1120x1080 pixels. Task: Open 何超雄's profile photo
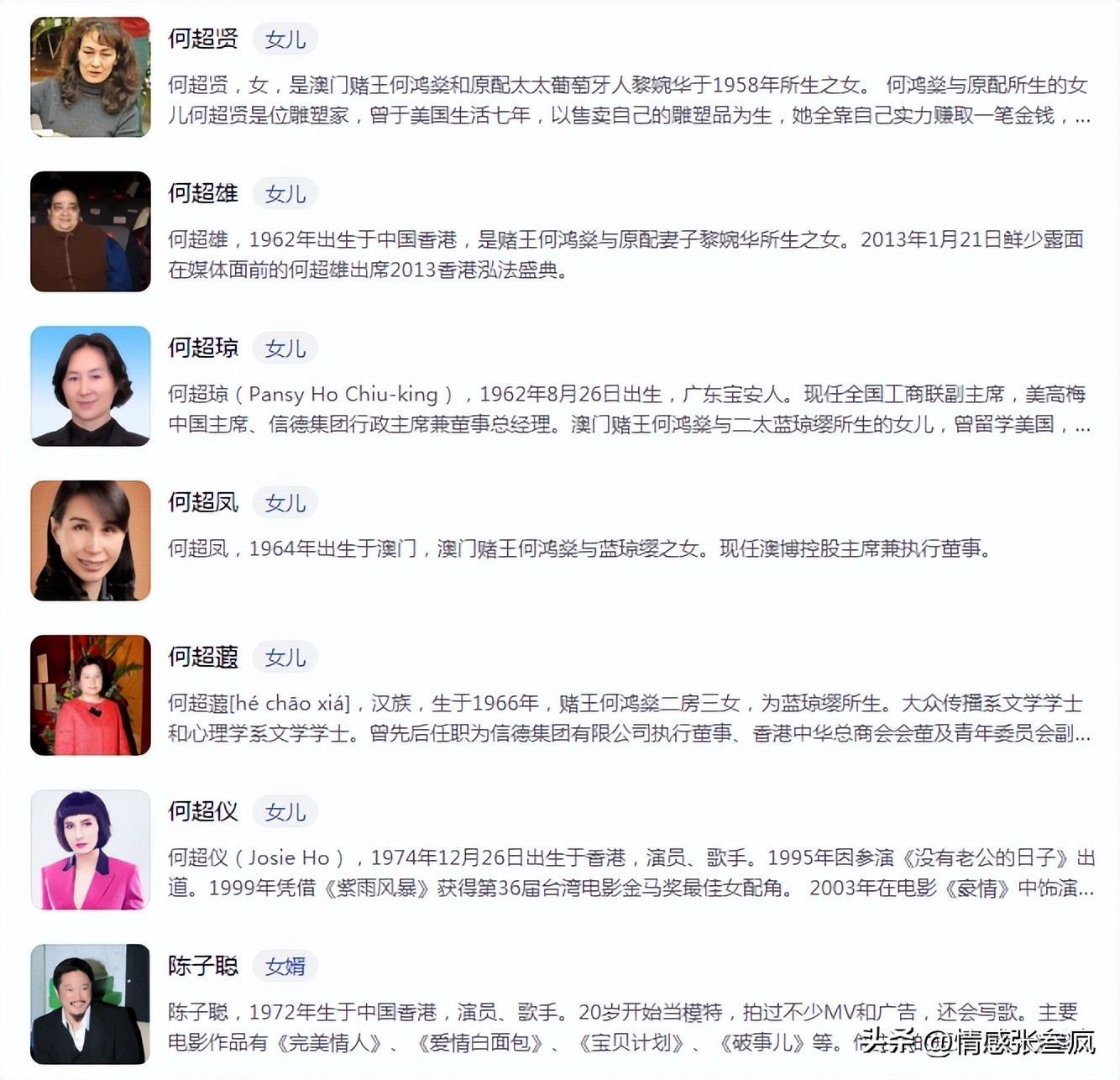tap(91, 232)
